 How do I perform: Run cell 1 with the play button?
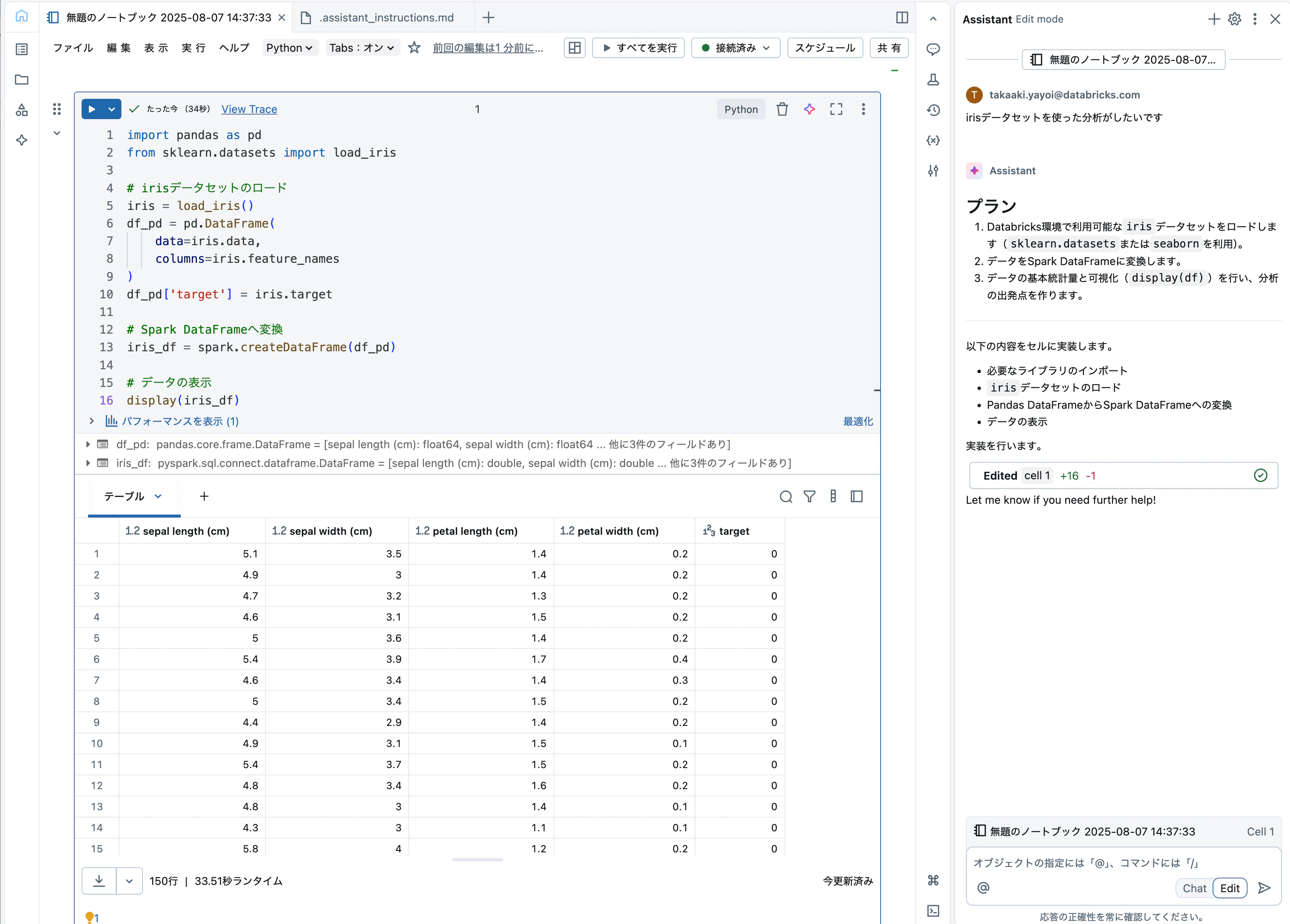(x=92, y=109)
